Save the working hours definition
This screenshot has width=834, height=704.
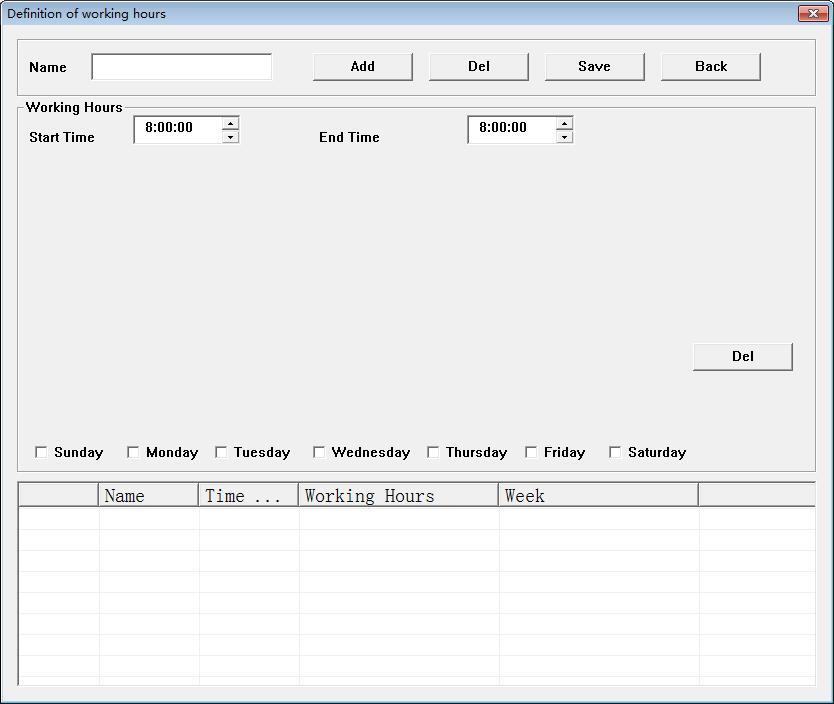[594, 67]
